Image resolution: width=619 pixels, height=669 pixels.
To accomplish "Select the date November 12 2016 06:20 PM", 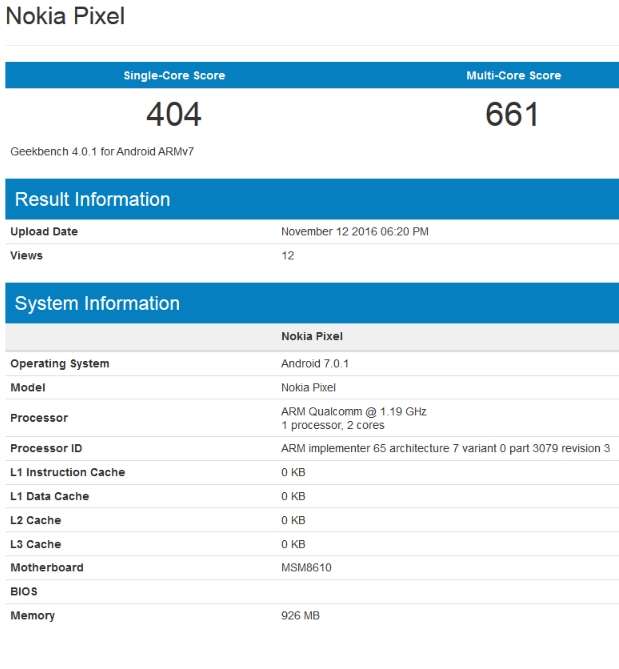I will pyautogui.click(x=355, y=232).
